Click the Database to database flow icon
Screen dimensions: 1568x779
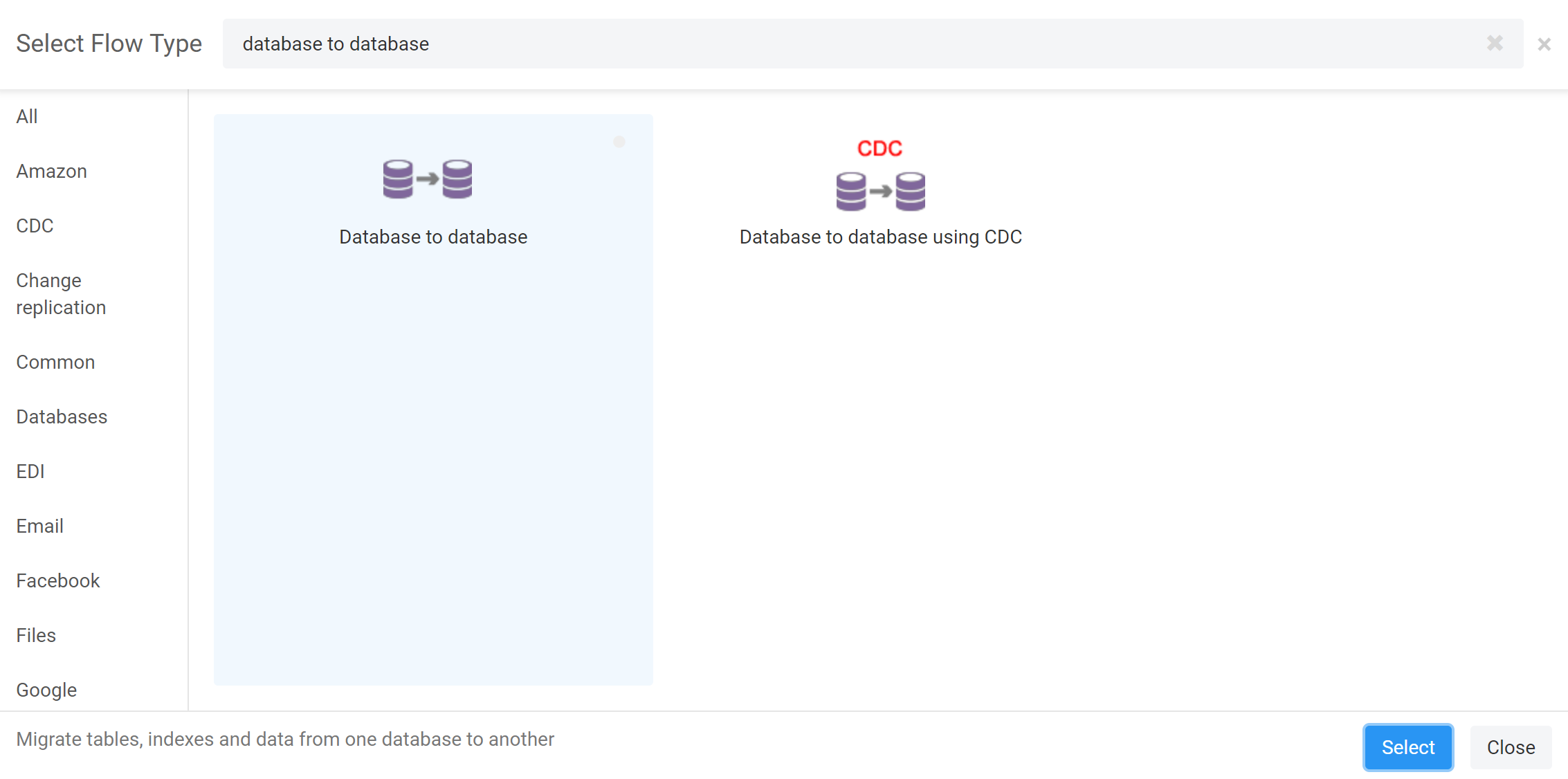click(428, 179)
